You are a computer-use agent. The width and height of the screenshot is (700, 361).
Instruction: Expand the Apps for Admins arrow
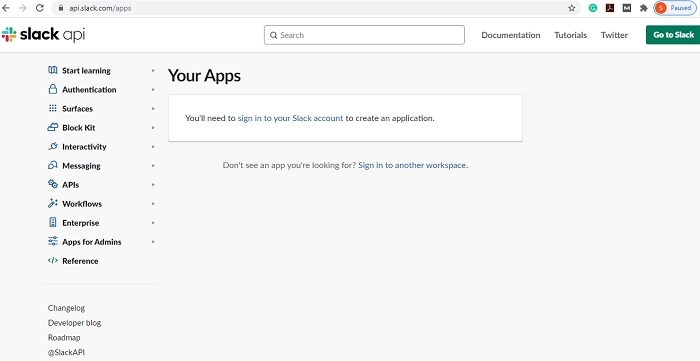point(153,242)
